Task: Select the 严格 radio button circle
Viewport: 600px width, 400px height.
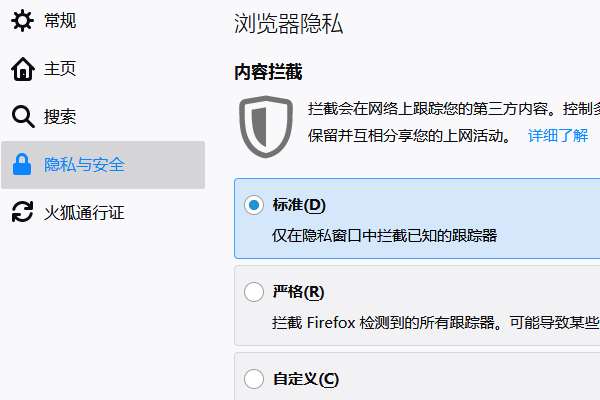Action: coord(254,292)
